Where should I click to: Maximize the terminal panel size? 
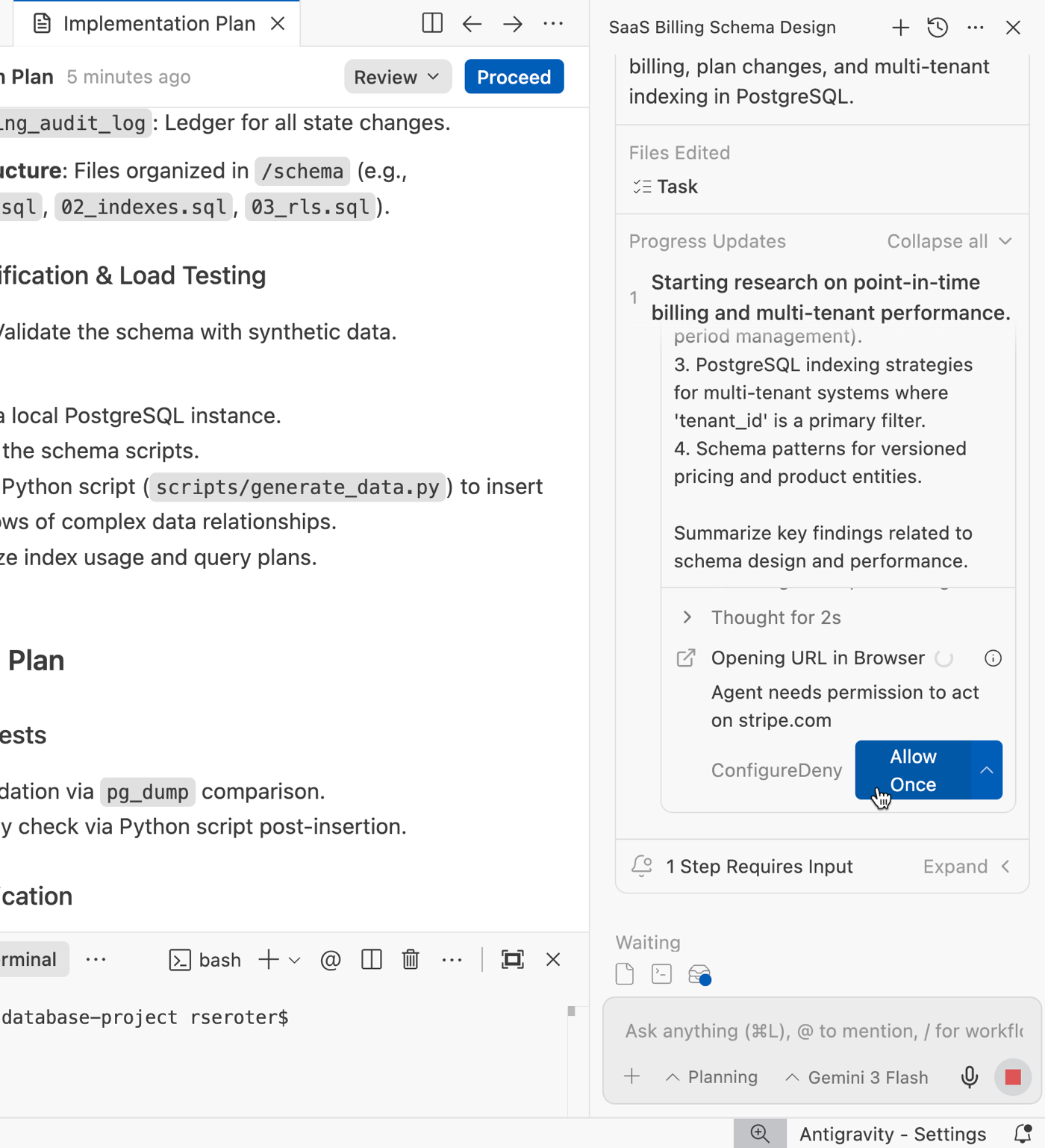(x=512, y=959)
